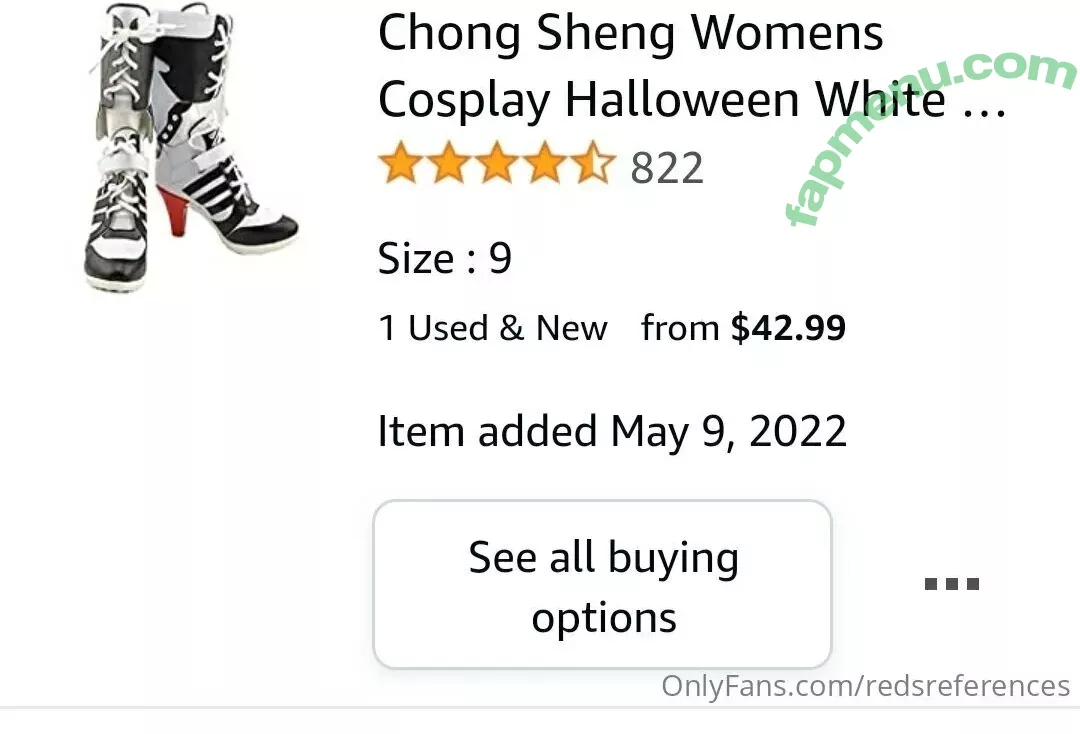Open the '1 Used & New' offers link
Screen dimensions: 1080x734
493,328
